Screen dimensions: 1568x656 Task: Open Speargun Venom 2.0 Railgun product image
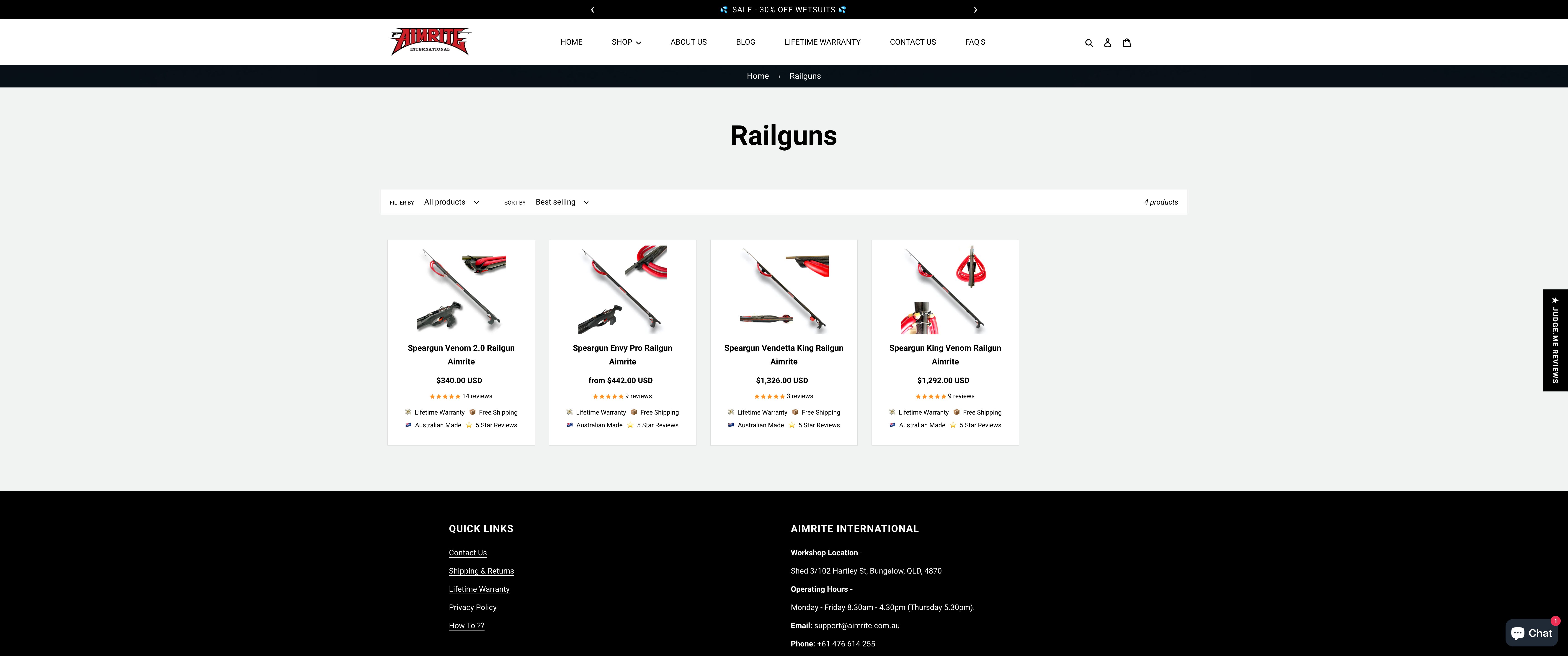tap(461, 290)
